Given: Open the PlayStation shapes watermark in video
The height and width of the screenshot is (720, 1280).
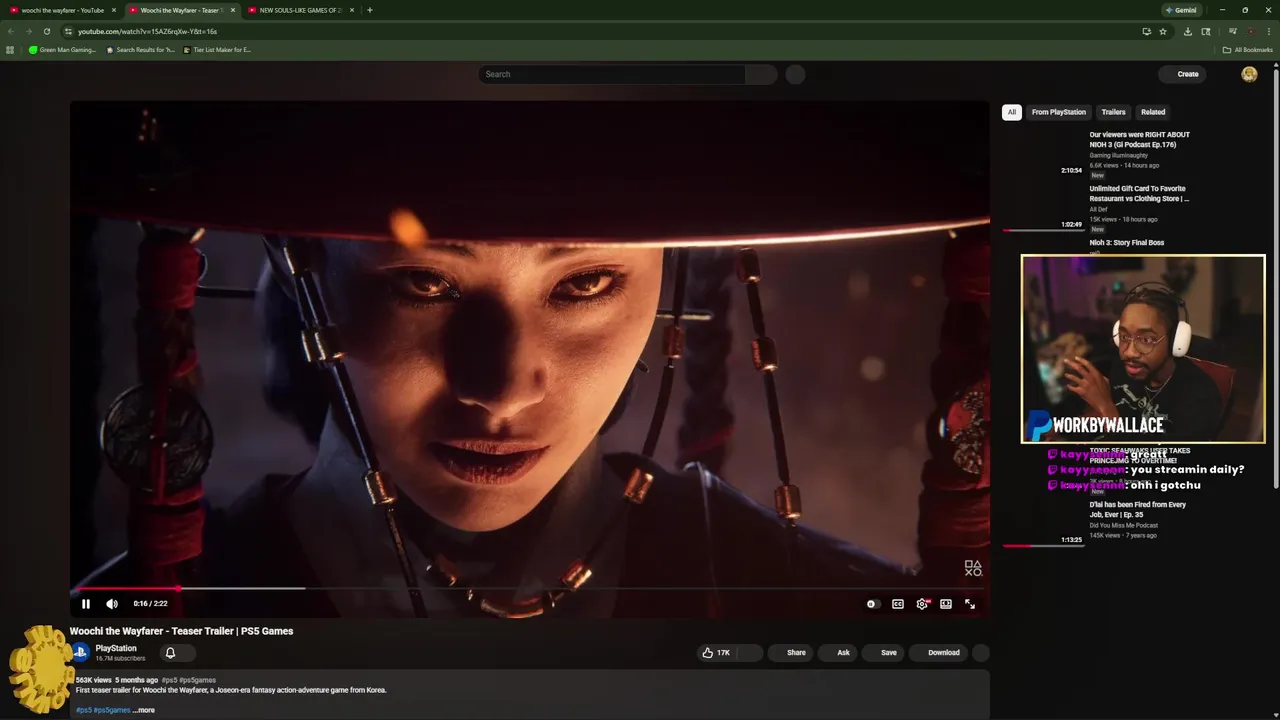Looking at the screenshot, I should (973, 568).
